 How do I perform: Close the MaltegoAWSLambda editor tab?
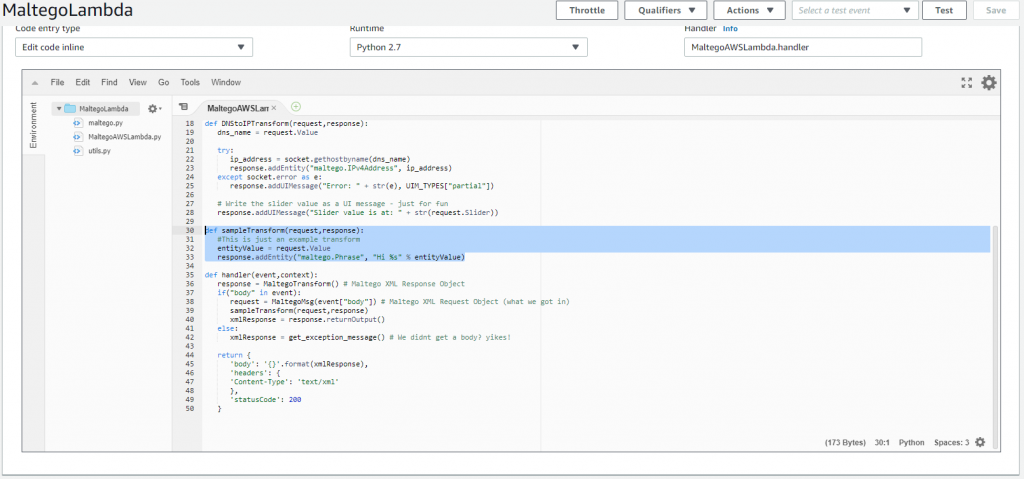coord(274,108)
